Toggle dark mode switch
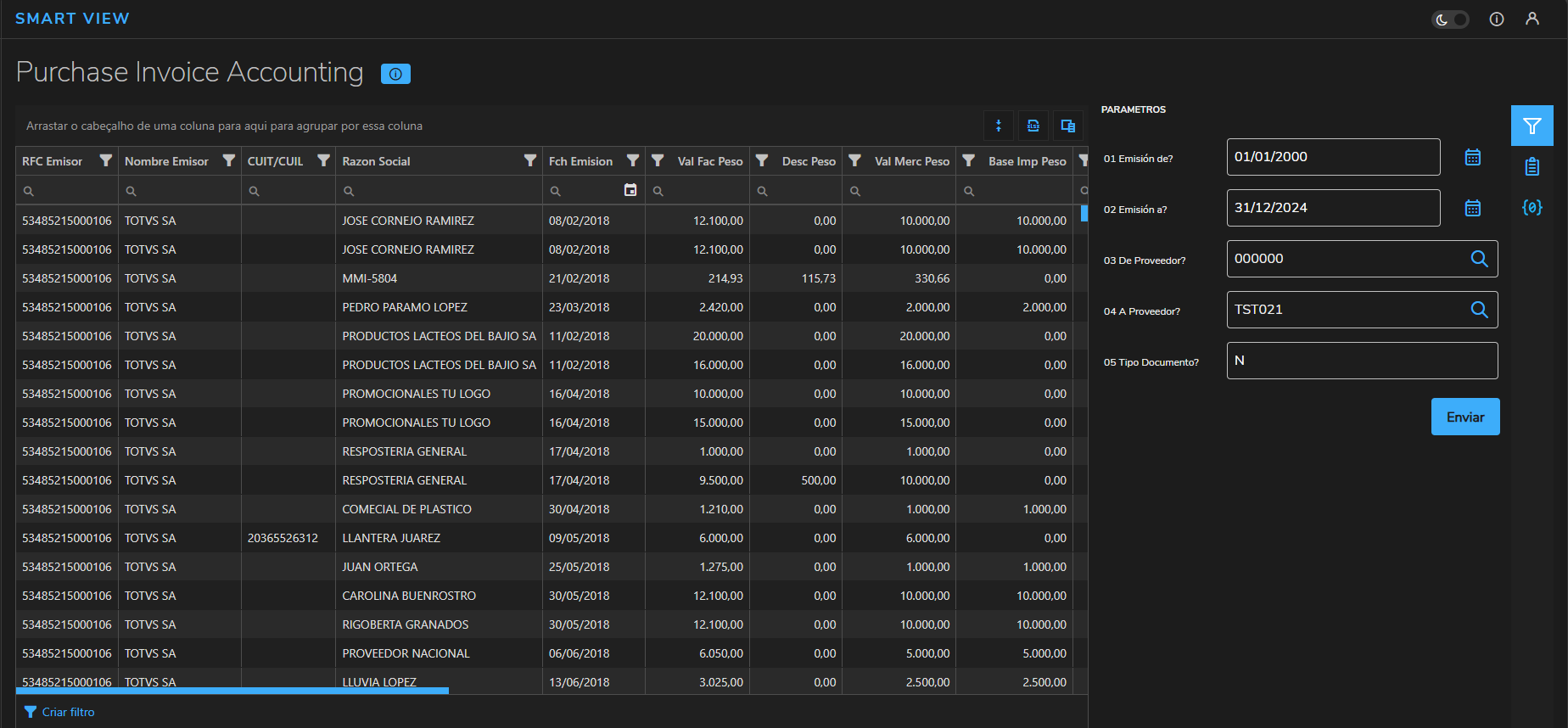The height and width of the screenshot is (728, 1568). (x=1450, y=19)
